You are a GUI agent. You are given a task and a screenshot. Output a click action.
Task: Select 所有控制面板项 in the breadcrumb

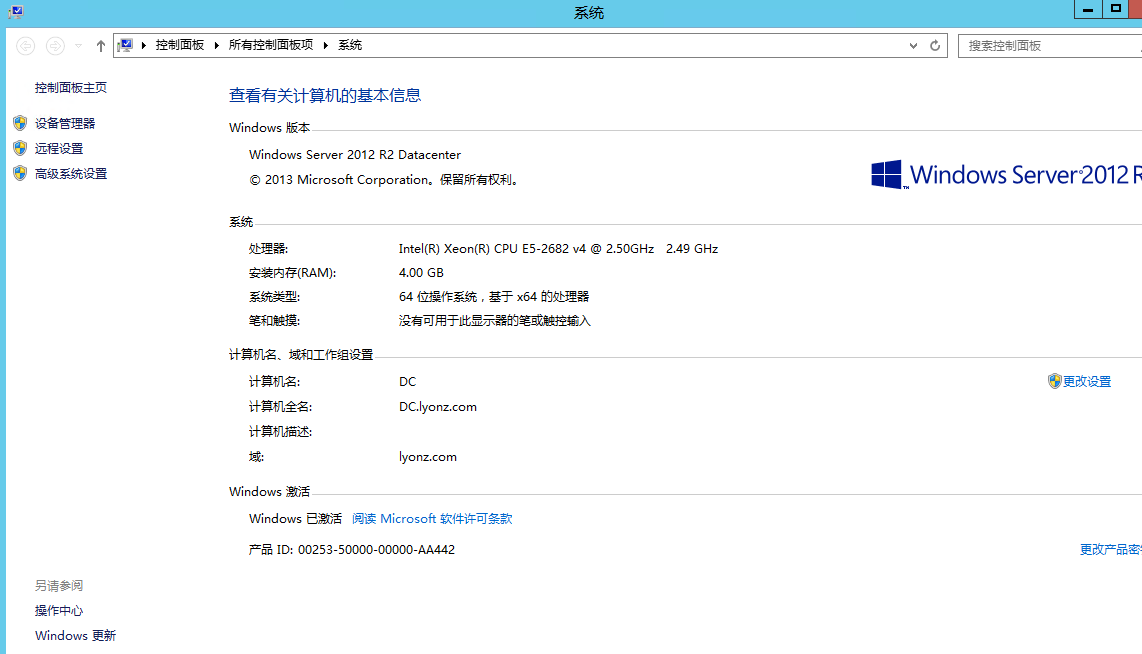[271, 45]
